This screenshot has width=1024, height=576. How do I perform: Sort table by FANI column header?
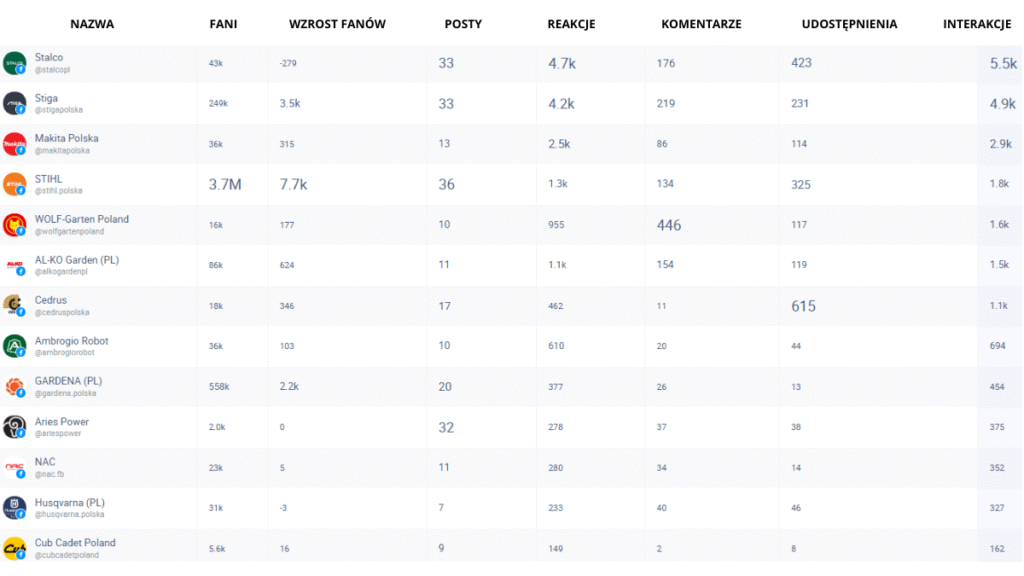pyautogui.click(x=223, y=24)
